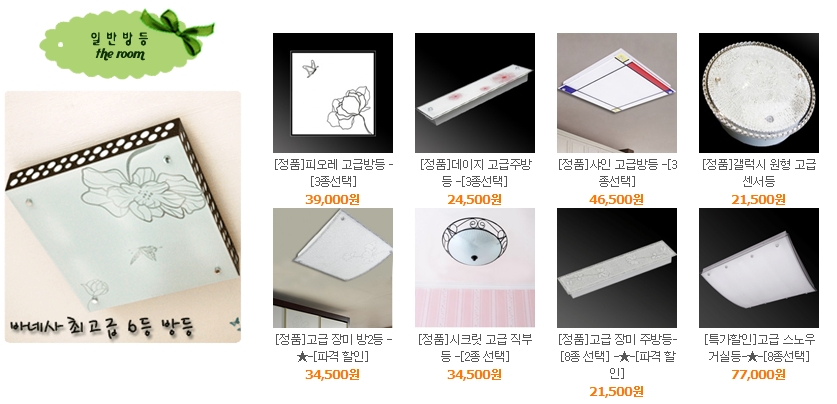Screen dimensions: 837x404
Task: Open the 피오레 고급방등 product thumbnail
Action: coord(333,93)
